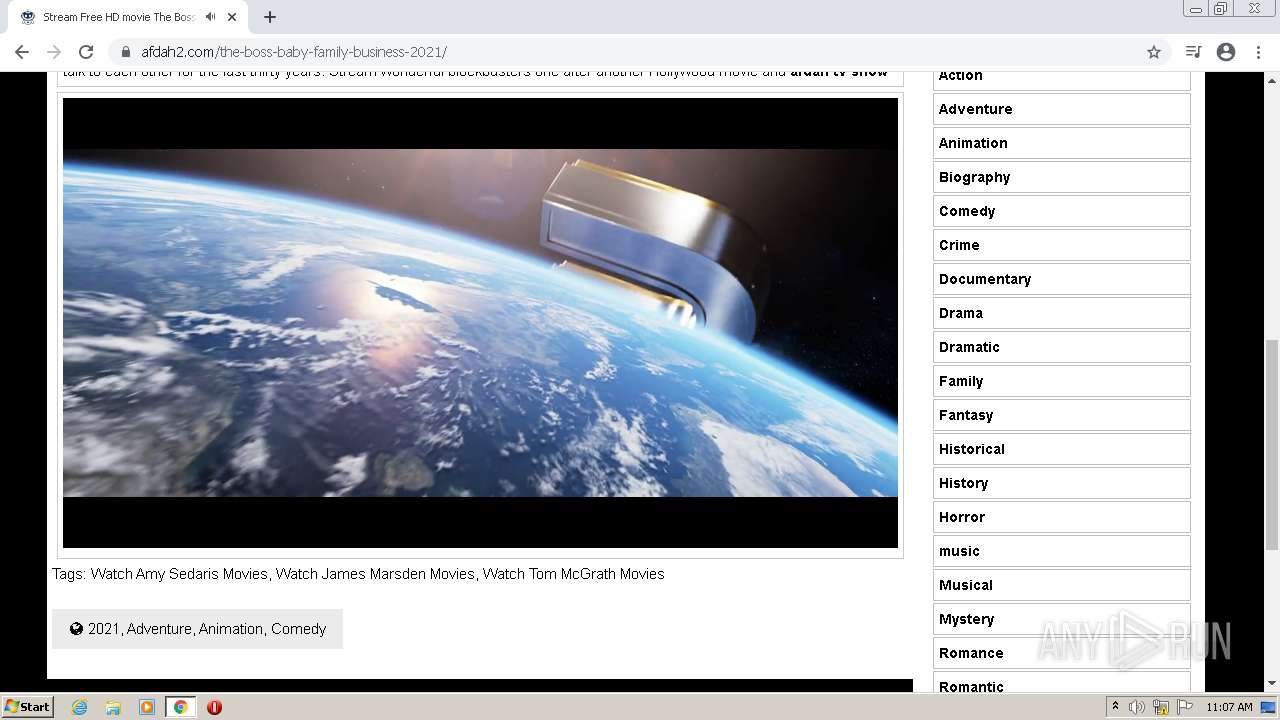Click the globe icon beside 2021
The width and height of the screenshot is (1280, 720).
(76, 629)
